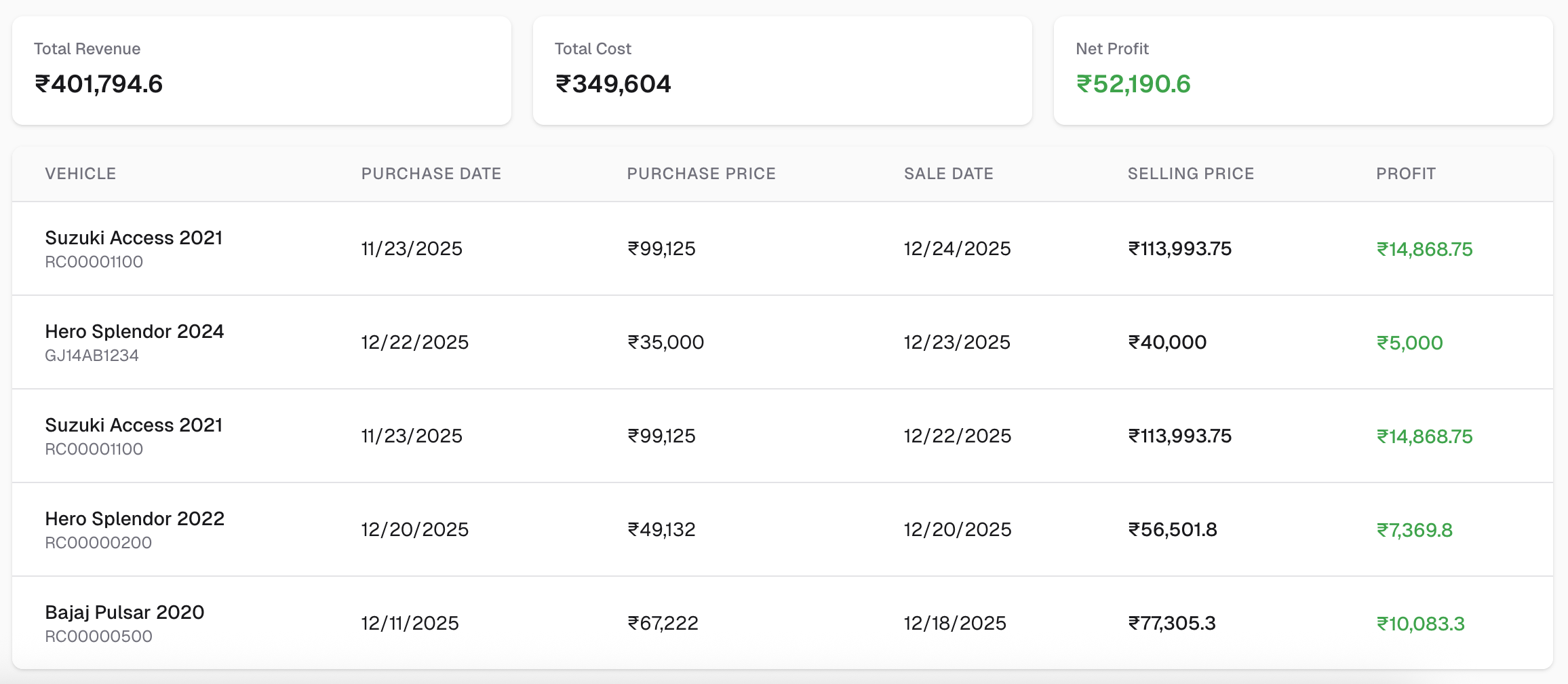Click selling price ₹77,305.3

click(1172, 623)
